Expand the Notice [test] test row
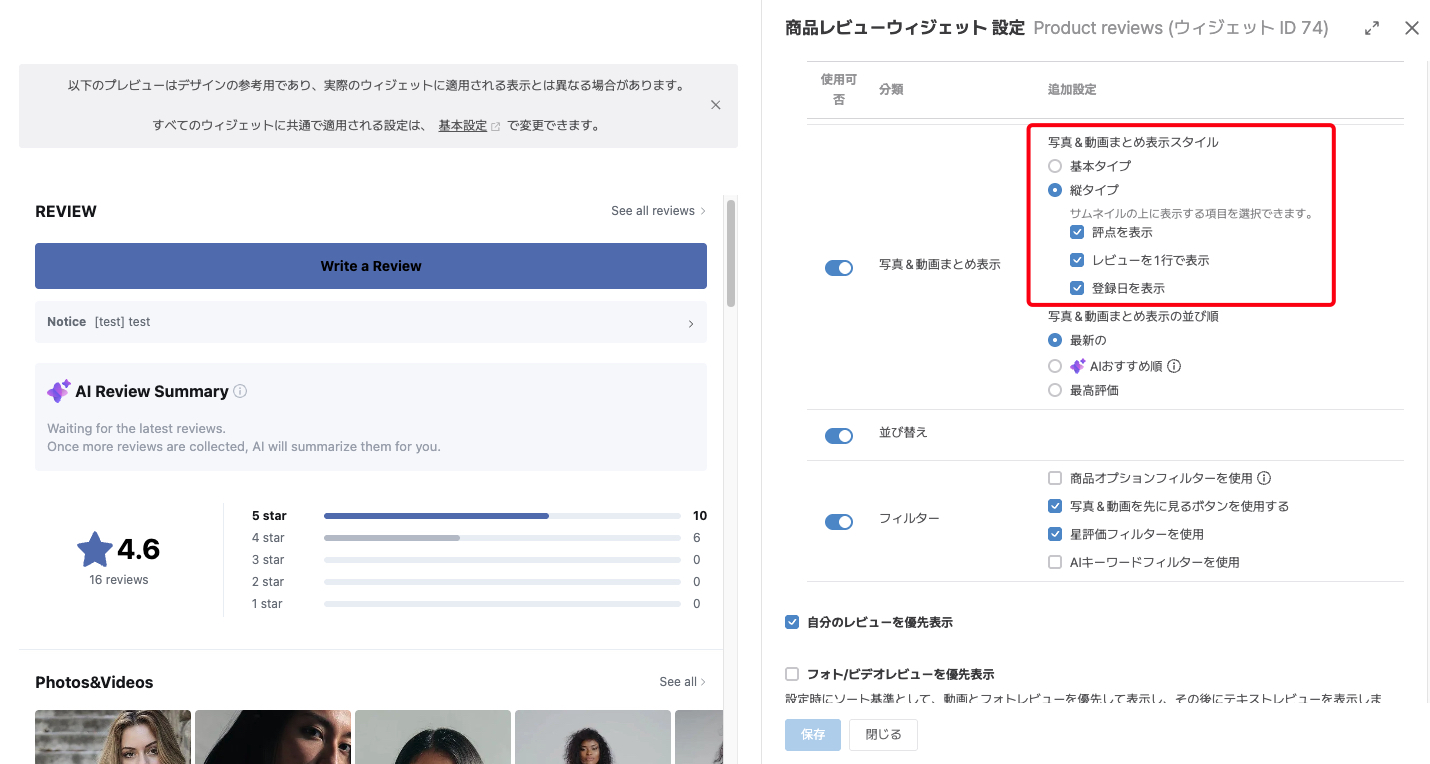Image resolution: width=1430 pixels, height=764 pixels. 371,322
